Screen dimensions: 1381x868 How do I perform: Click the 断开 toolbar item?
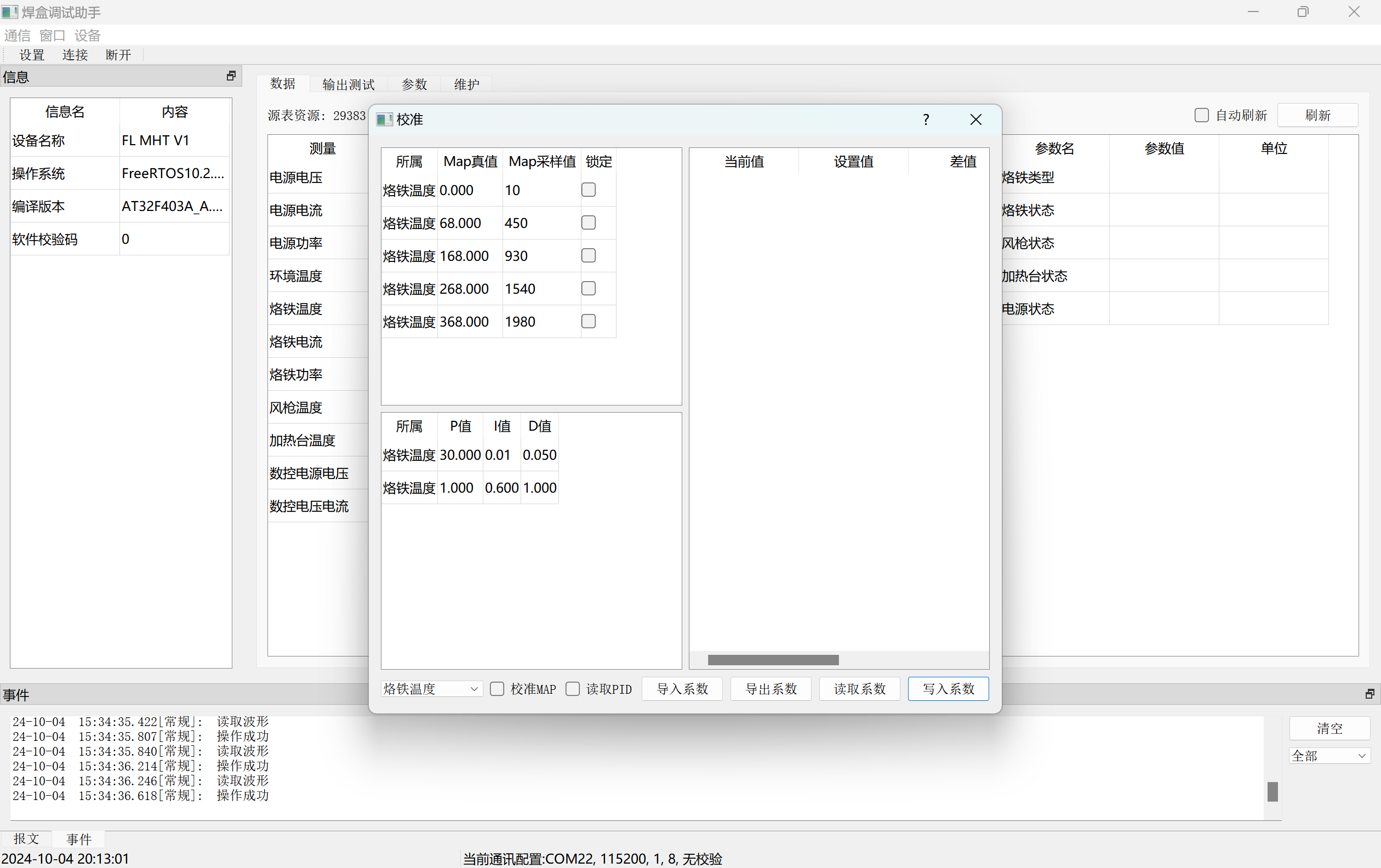tap(119, 55)
